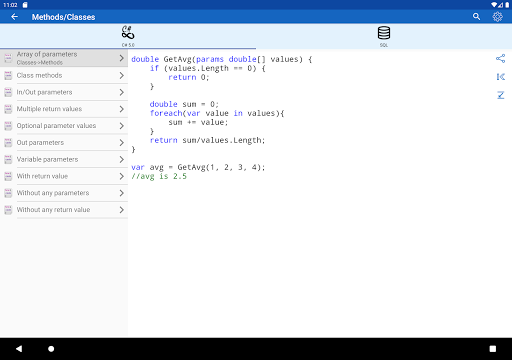Open the Variable parameters topic

[x=64, y=159]
